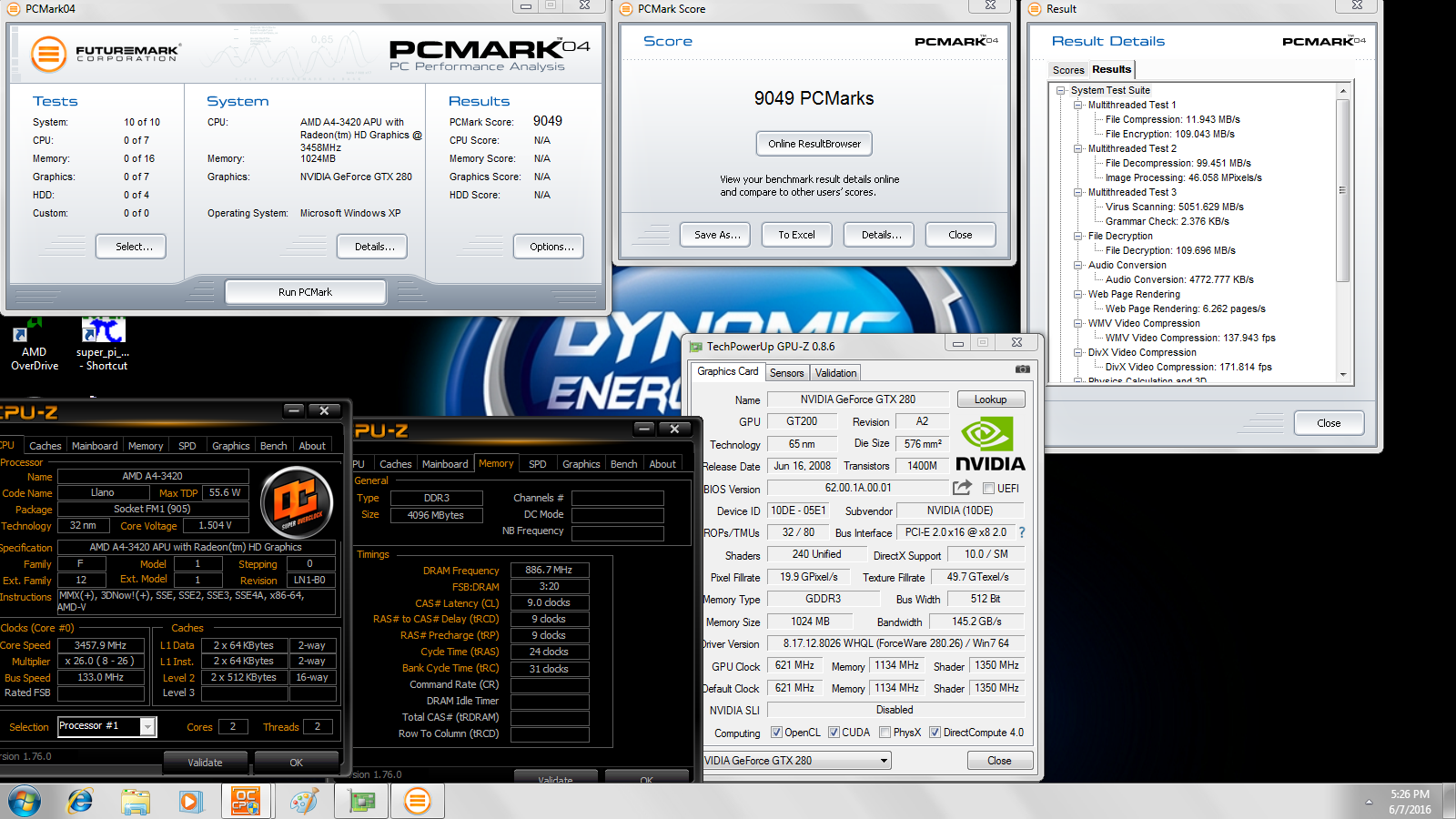The height and width of the screenshot is (819, 1456).
Task: Switch to the PCMark04 taskbar item
Action: click(417, 802)
